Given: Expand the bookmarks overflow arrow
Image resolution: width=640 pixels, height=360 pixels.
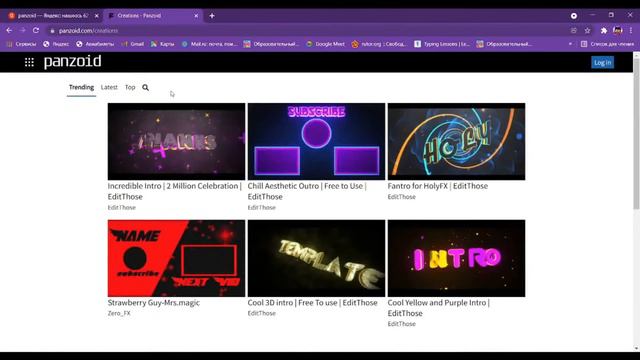Looking at the screenshot, I should [x=570, y=44].
